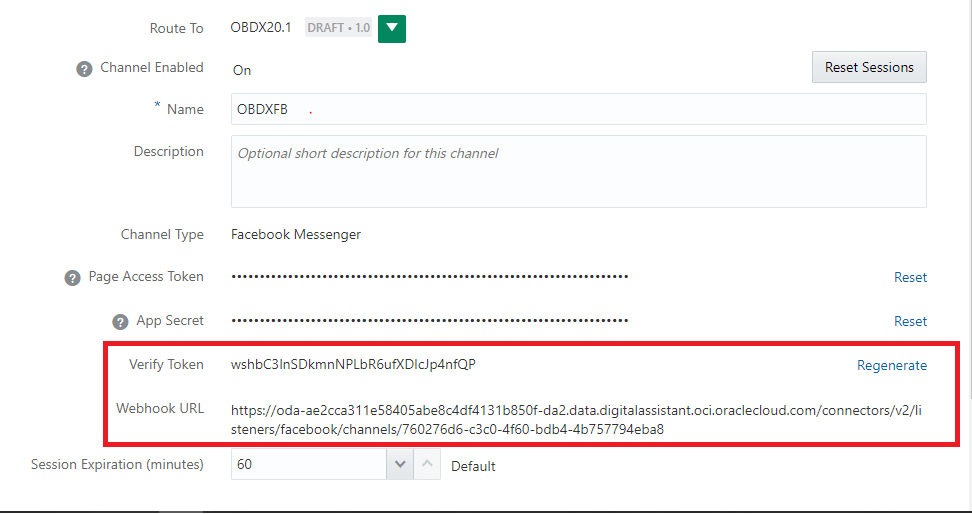Image resolution: width=972 pixels, height=514 pixels.
Task: Click the masked App Secret value
Action: (430, 321)
